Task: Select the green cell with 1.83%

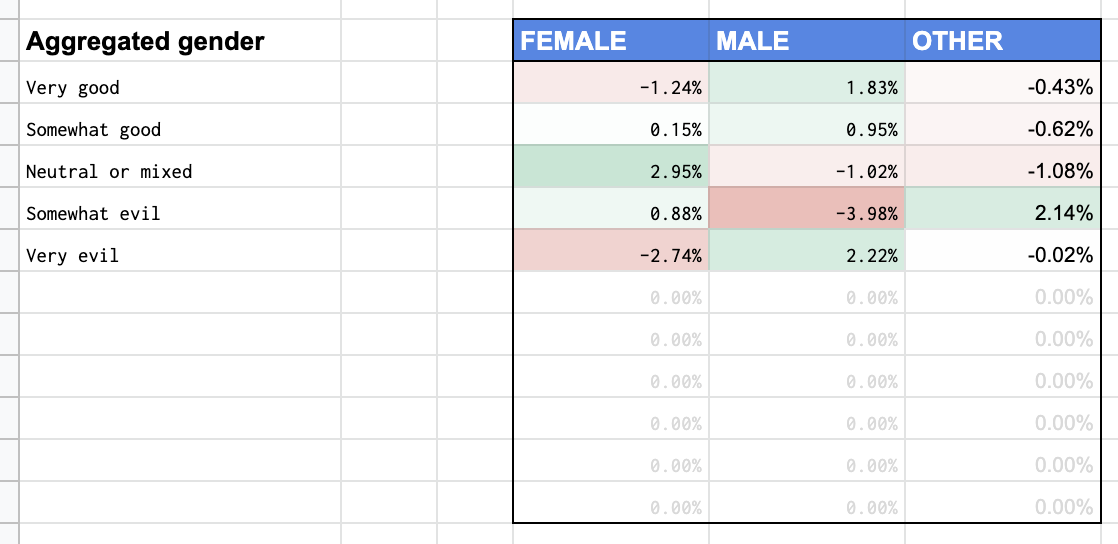Action: (x=807, y=87)
